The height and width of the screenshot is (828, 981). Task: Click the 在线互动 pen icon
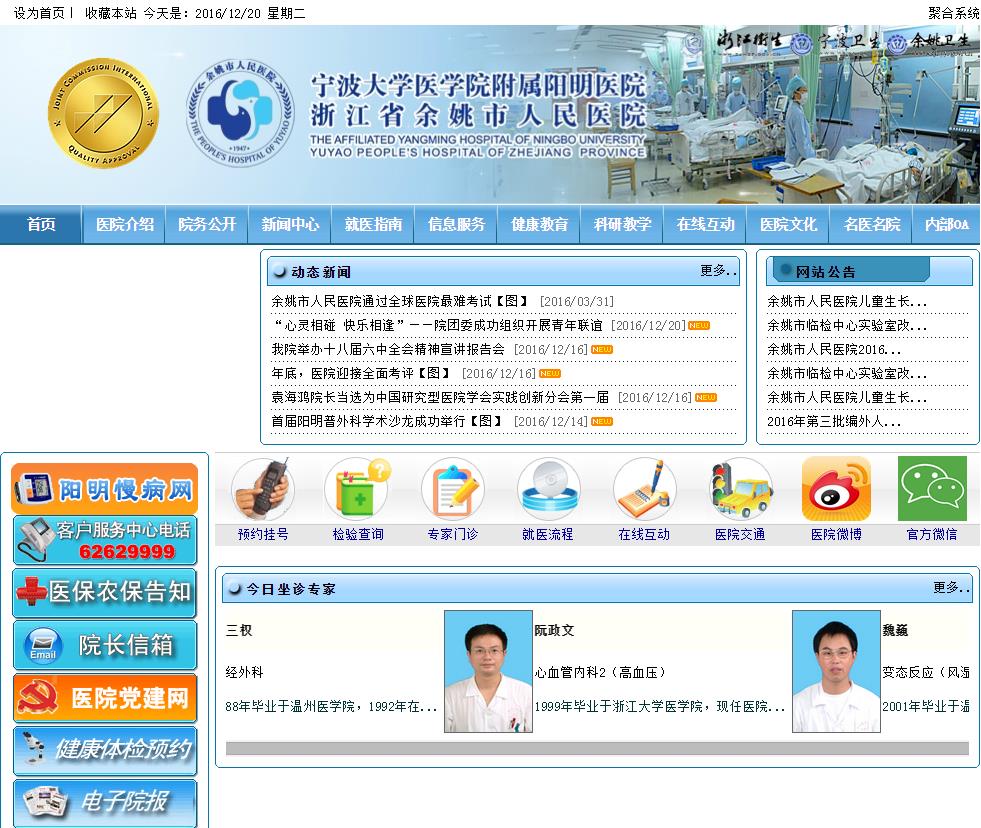tap(644, 489)
